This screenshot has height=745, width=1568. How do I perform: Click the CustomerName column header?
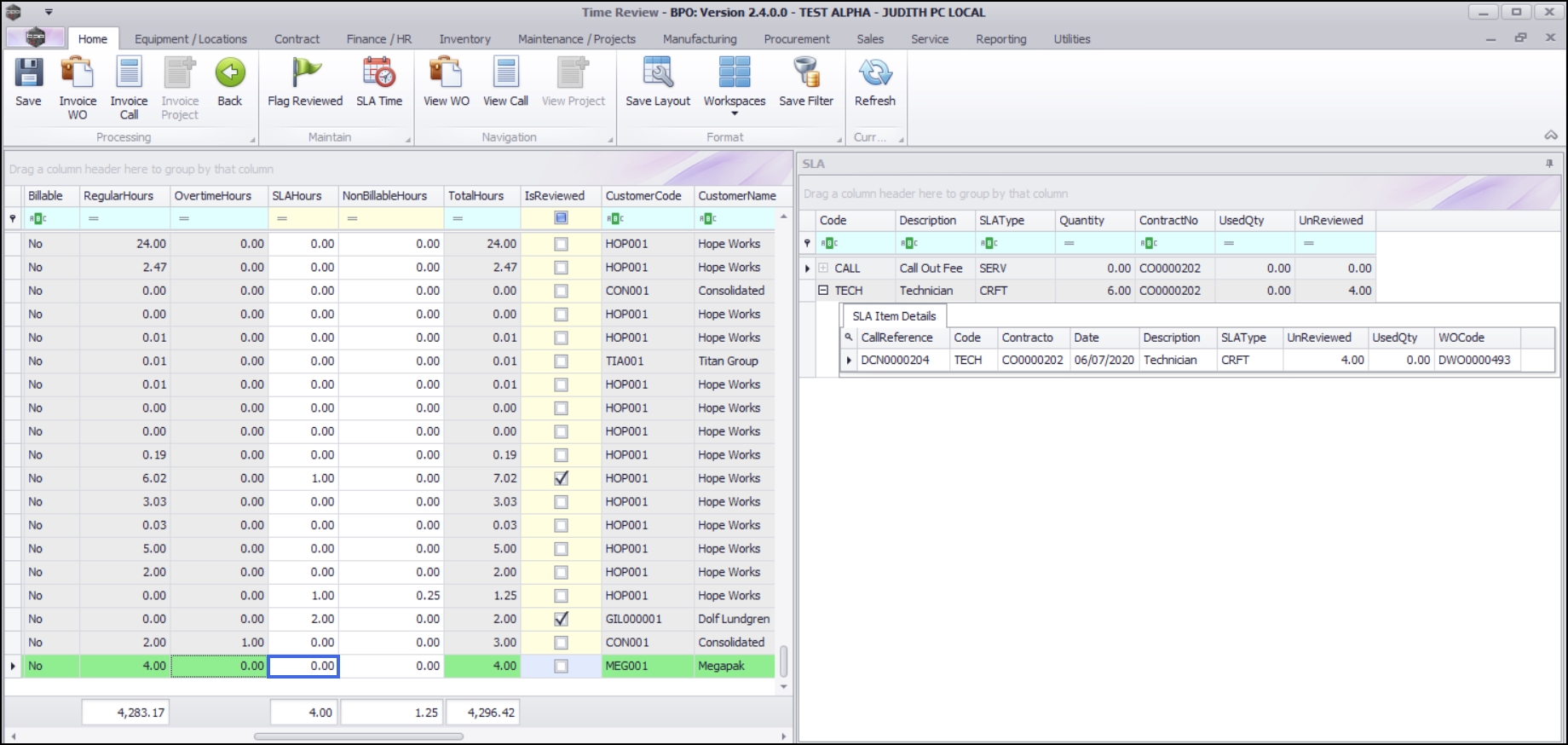coord(736,196)
